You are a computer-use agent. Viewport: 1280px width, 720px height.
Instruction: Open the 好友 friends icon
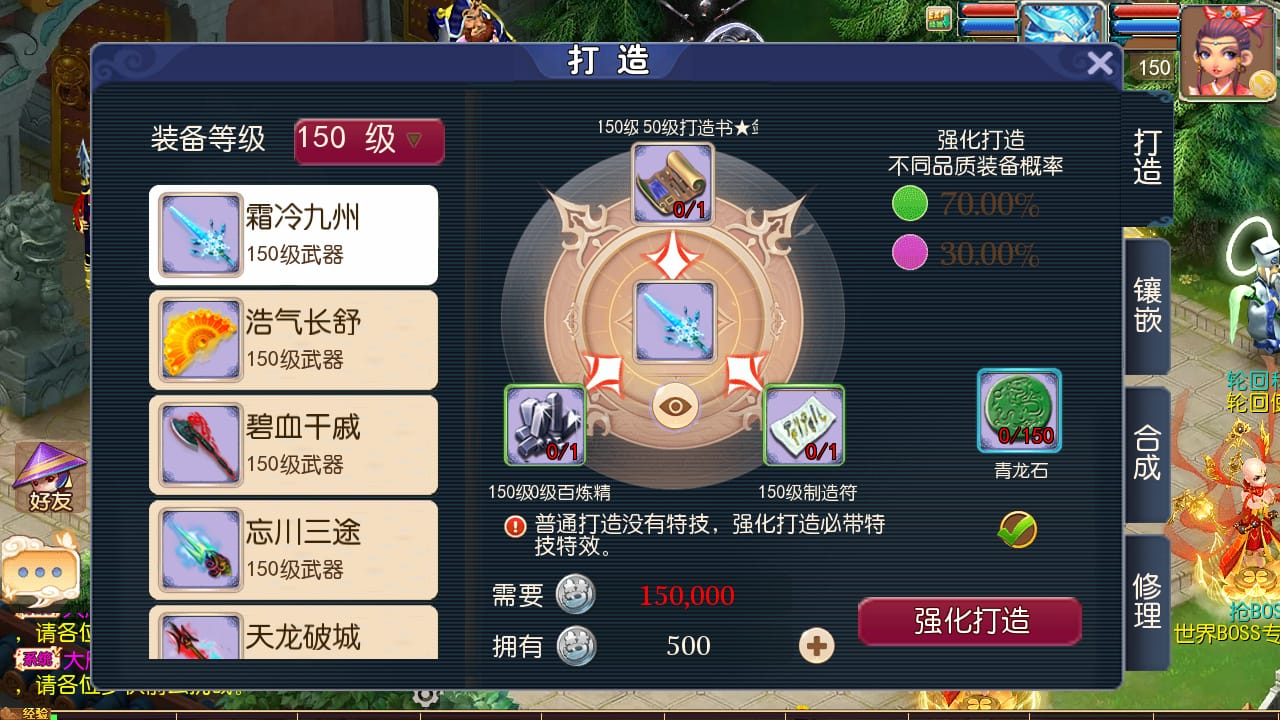(50, 477)
